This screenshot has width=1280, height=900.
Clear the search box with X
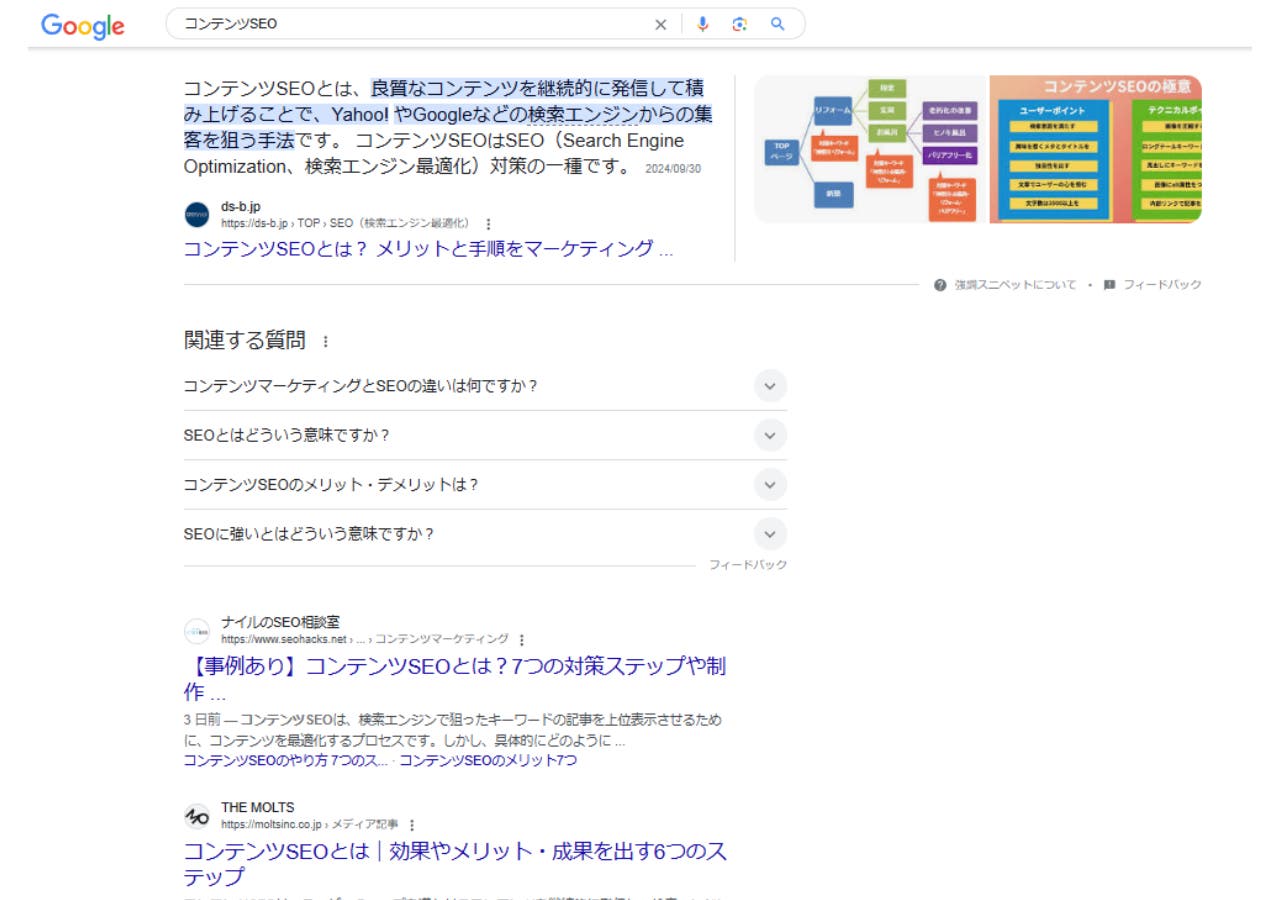pos(660,25)
